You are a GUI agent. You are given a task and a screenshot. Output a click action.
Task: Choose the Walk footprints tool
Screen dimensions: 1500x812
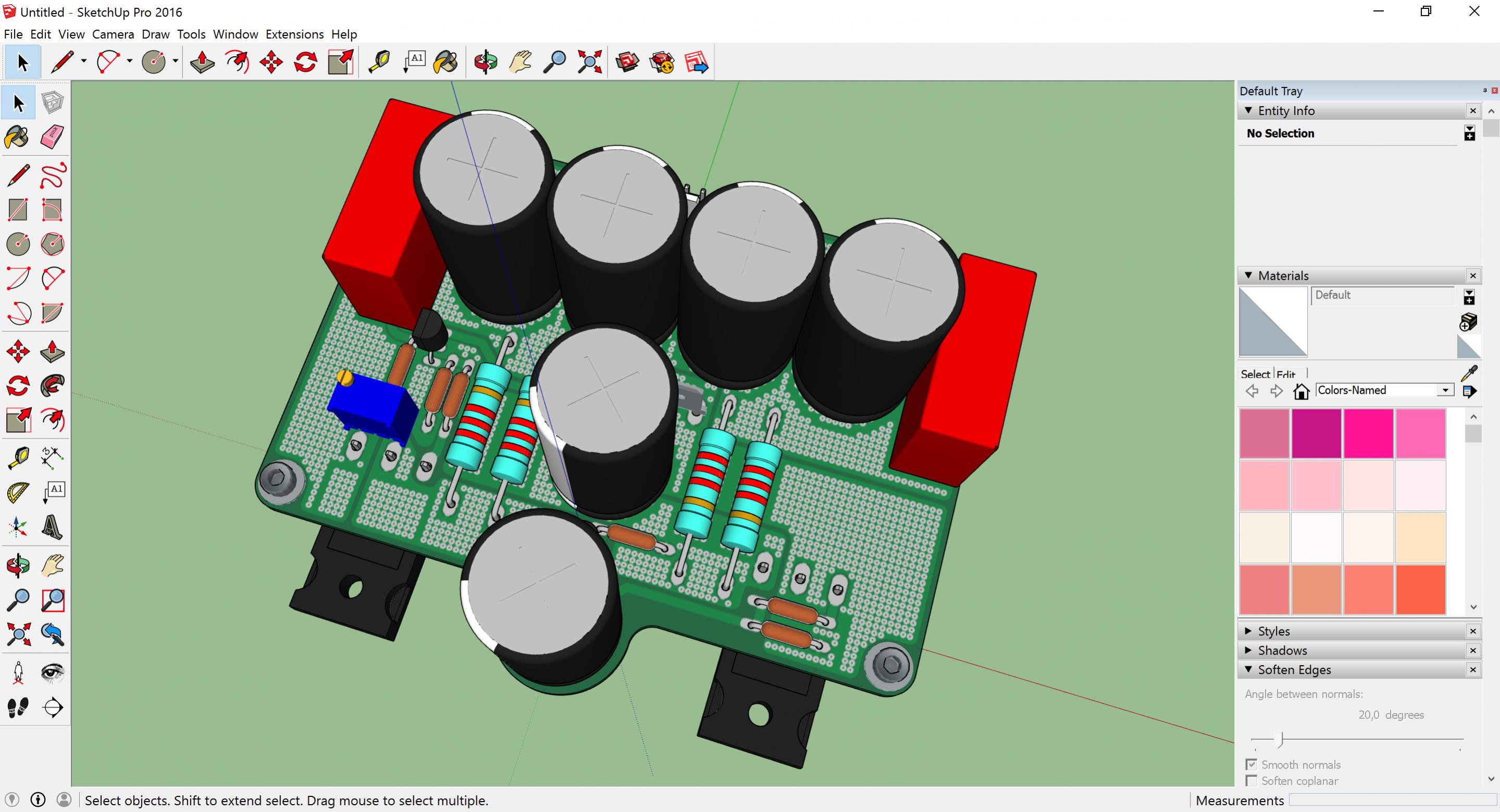coord(18,707)
